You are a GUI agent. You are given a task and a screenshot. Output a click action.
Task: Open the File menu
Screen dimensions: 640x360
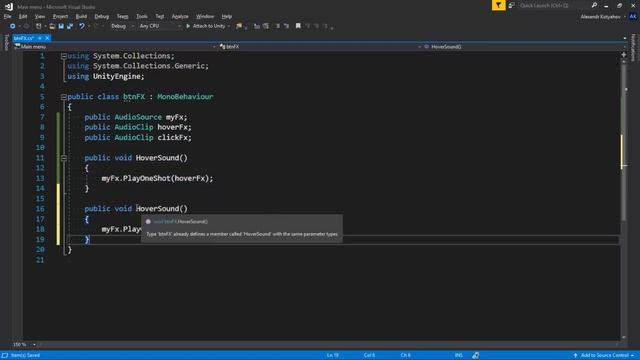(7, 17)
